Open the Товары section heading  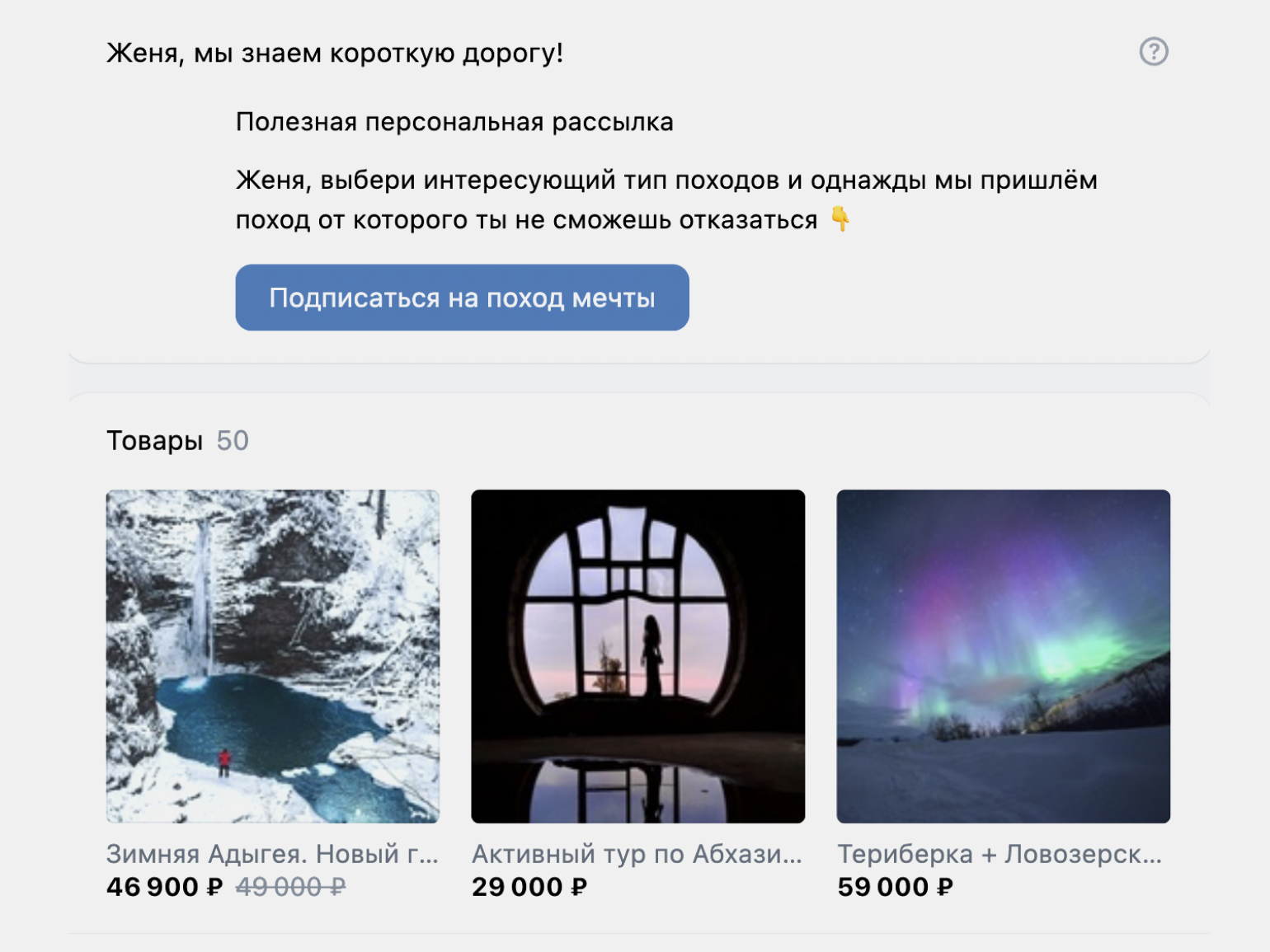point(154,441)
